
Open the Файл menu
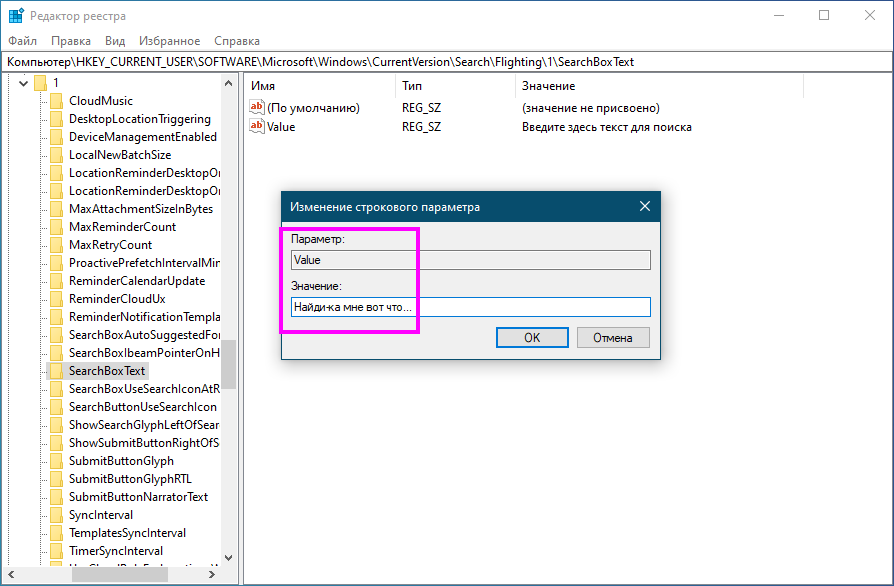tap(22, 41)
